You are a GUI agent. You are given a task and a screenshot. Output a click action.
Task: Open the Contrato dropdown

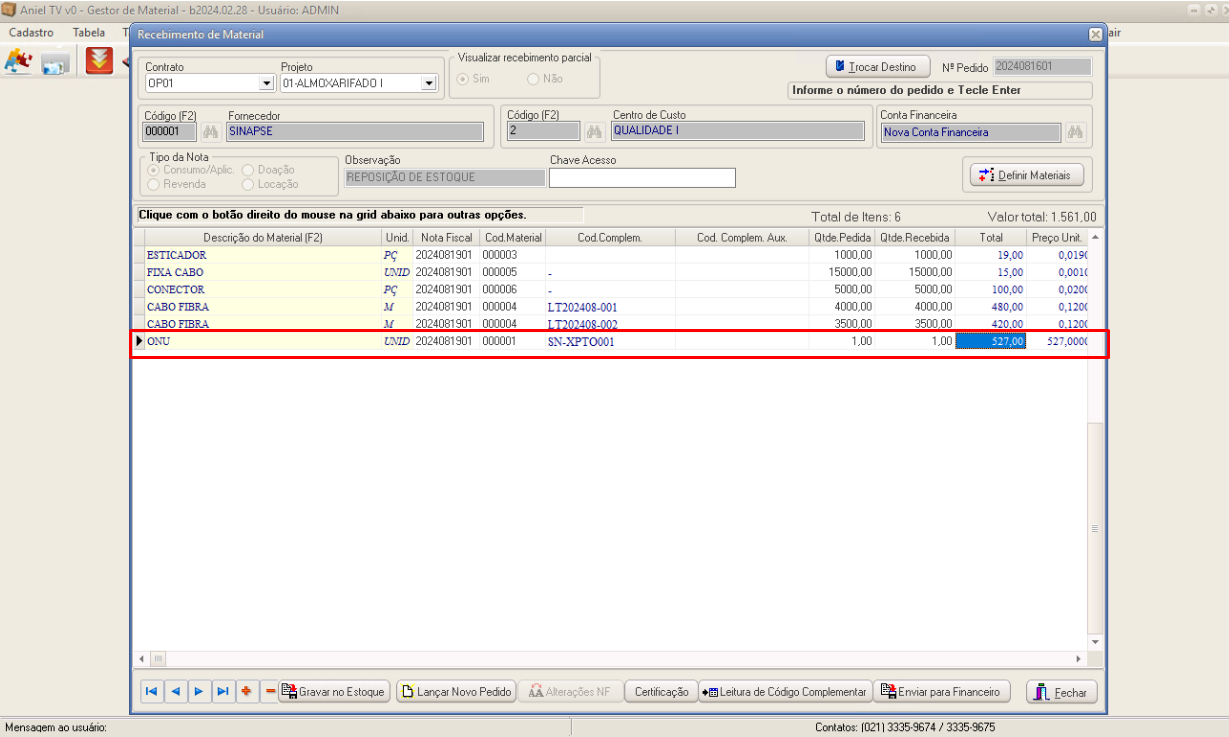tap(266, 84)
